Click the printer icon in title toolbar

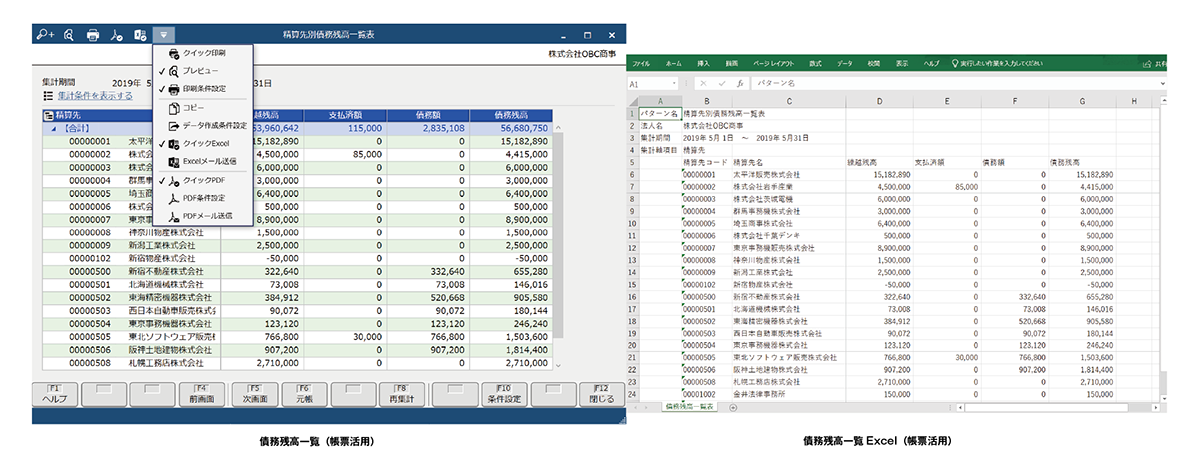(x=93, y=35)
